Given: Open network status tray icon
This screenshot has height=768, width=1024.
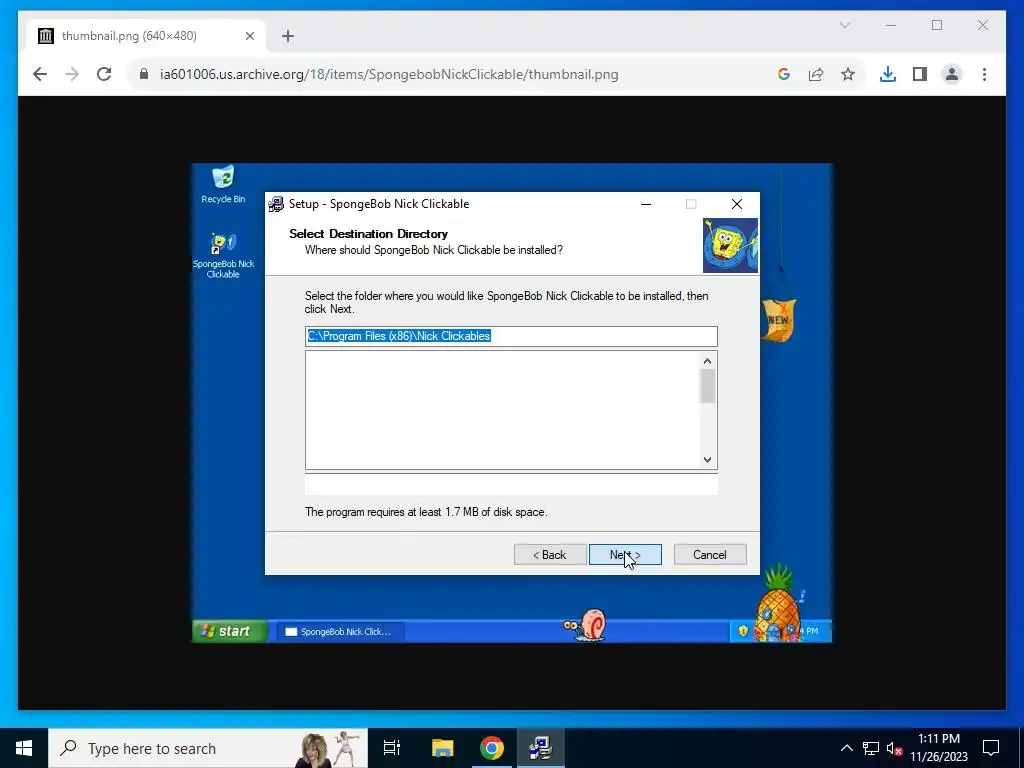Looking at the screenshot, I should [871, 748].
